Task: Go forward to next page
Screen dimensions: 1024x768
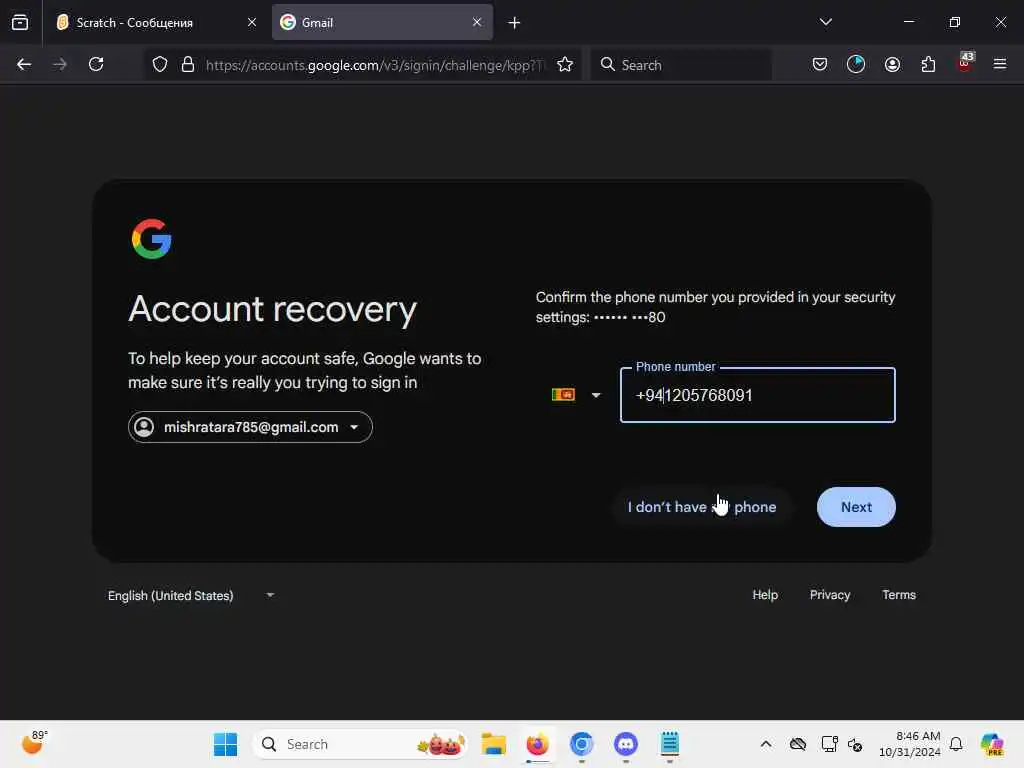Action: (x=59, y=64)
